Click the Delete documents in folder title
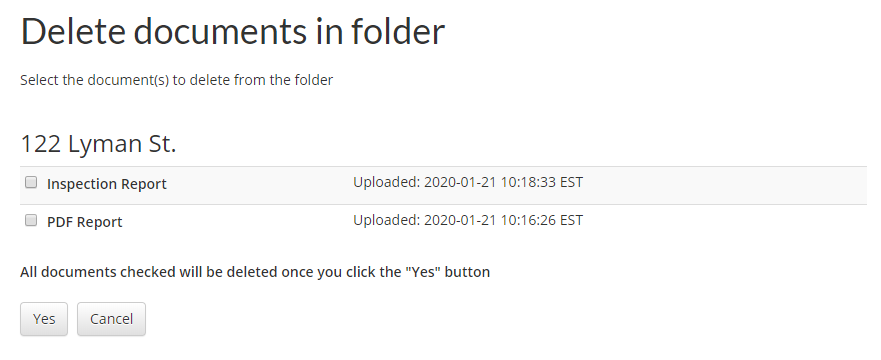This screenshot has height=360, width=881. [233, 31]
